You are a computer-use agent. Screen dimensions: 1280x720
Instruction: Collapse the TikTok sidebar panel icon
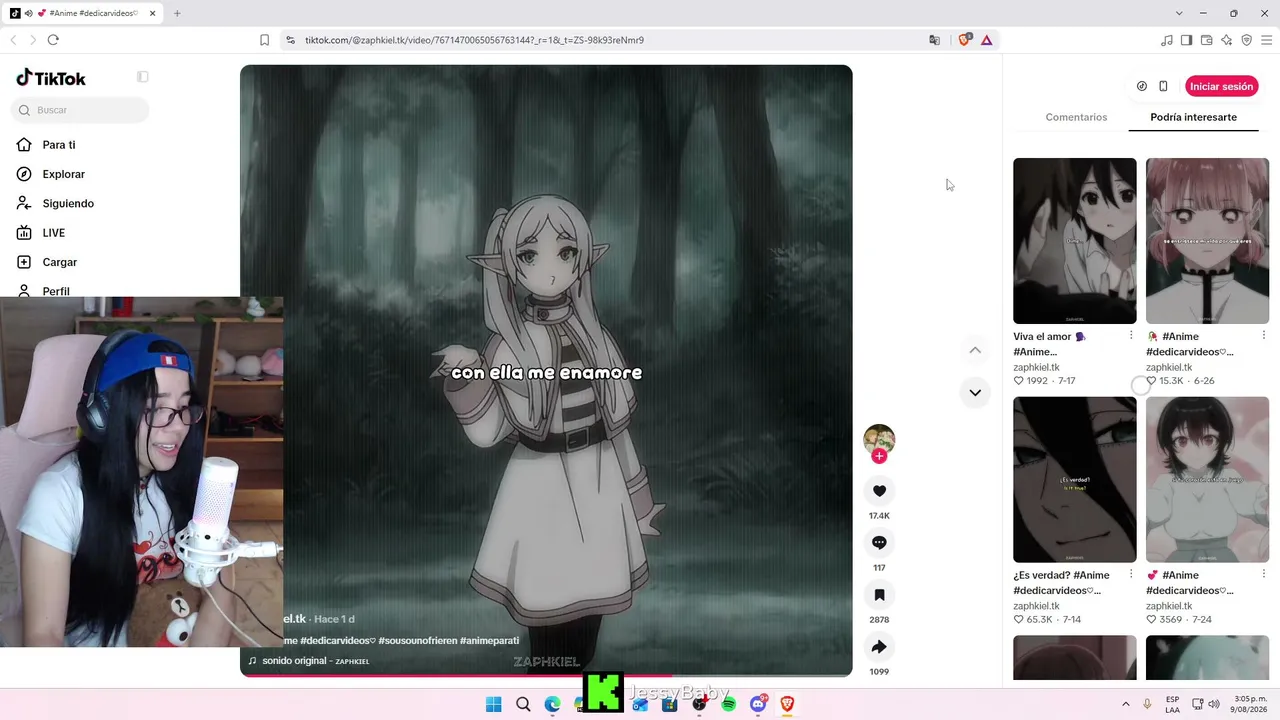click(x=143, y=77)
